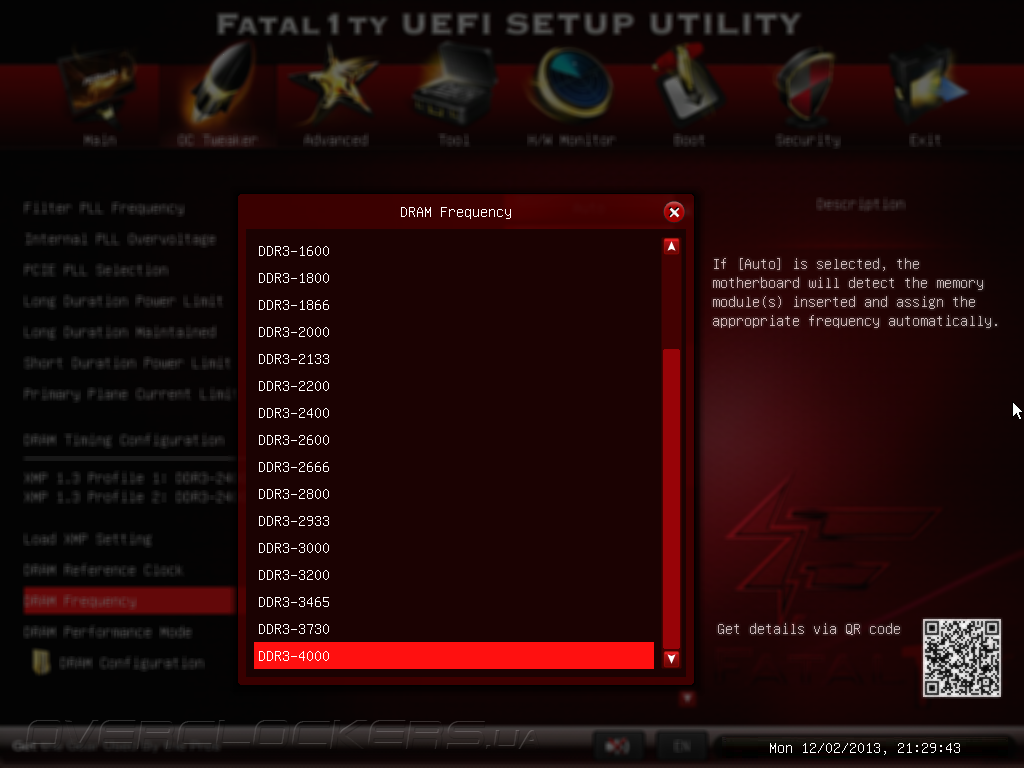The height and width of the screenshot is (768, 1024).
Task: Click the EN language button
Action: (x=682, y=746)
